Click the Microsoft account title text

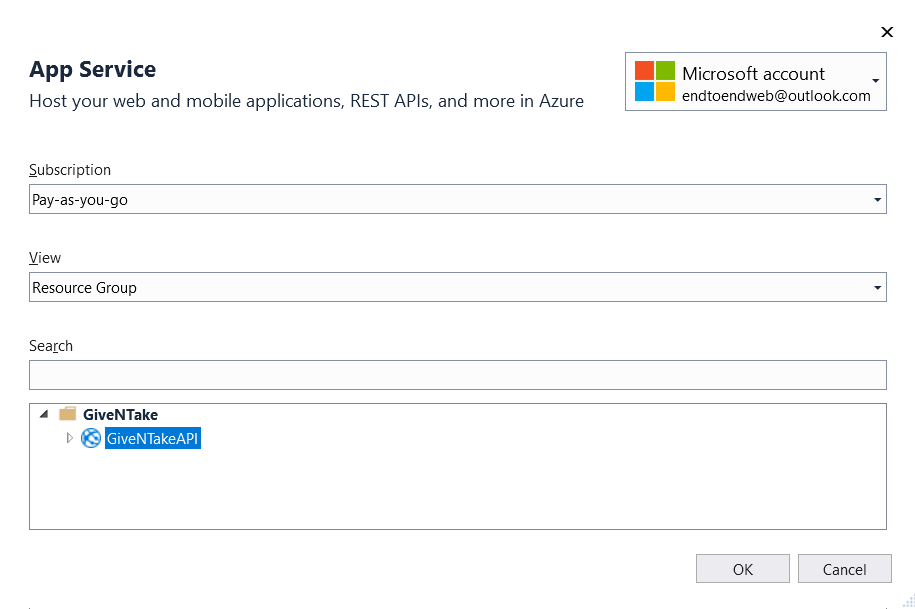pos(753,74)
